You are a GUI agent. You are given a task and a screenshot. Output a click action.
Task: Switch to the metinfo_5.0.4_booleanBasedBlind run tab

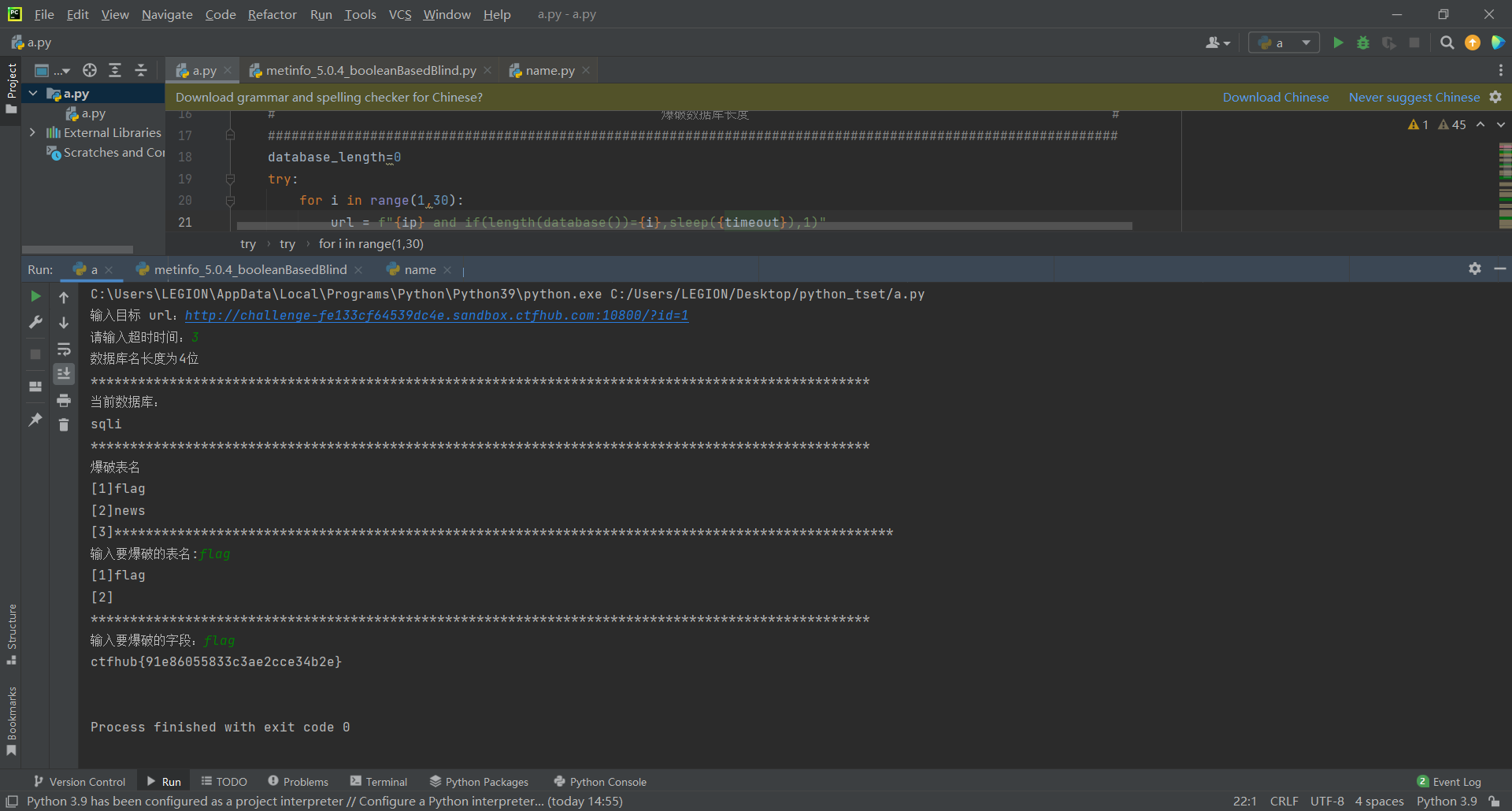[250, 269]
